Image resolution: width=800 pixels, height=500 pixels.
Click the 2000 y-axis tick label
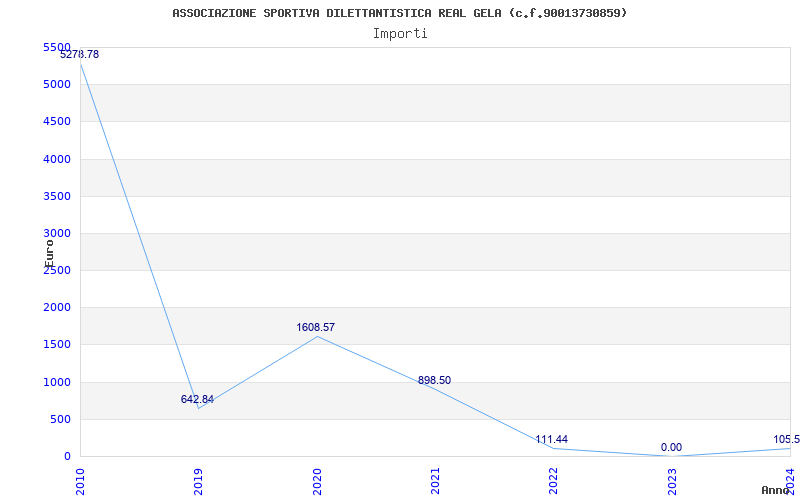[x=57, y=308]
